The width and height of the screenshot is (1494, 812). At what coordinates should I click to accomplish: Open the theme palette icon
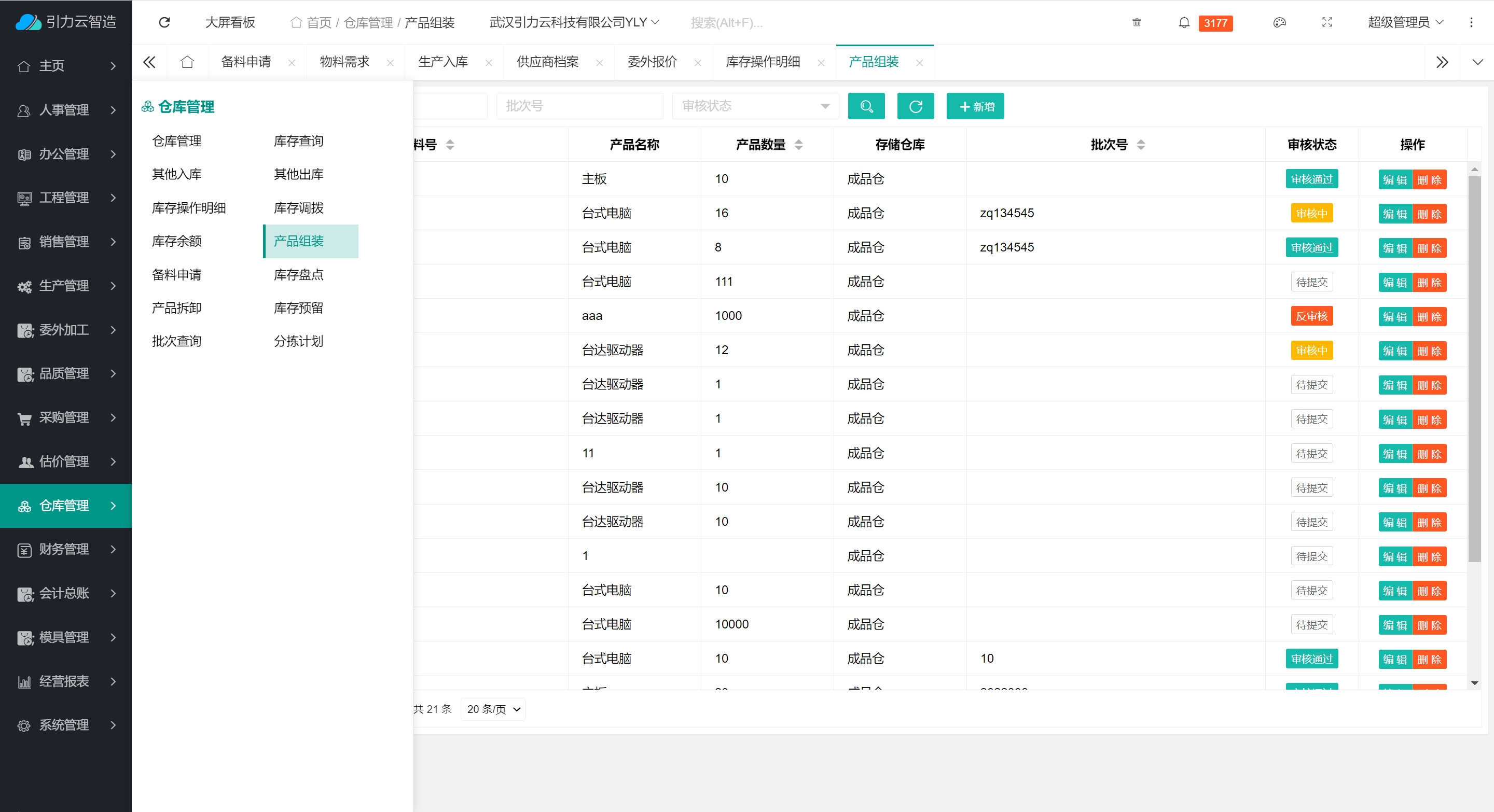[1279, 23]
